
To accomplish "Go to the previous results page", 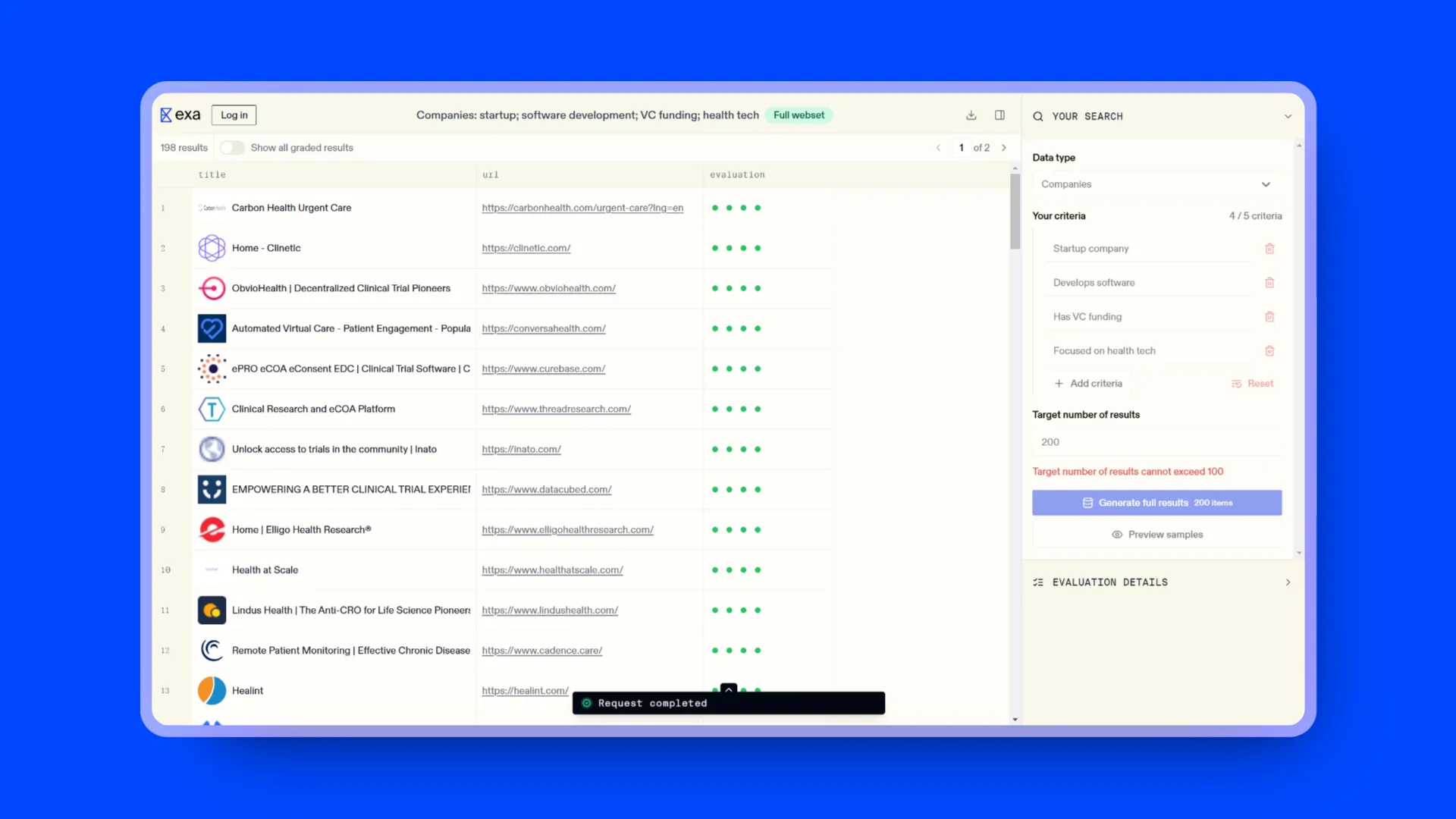I will pos(938,148).
